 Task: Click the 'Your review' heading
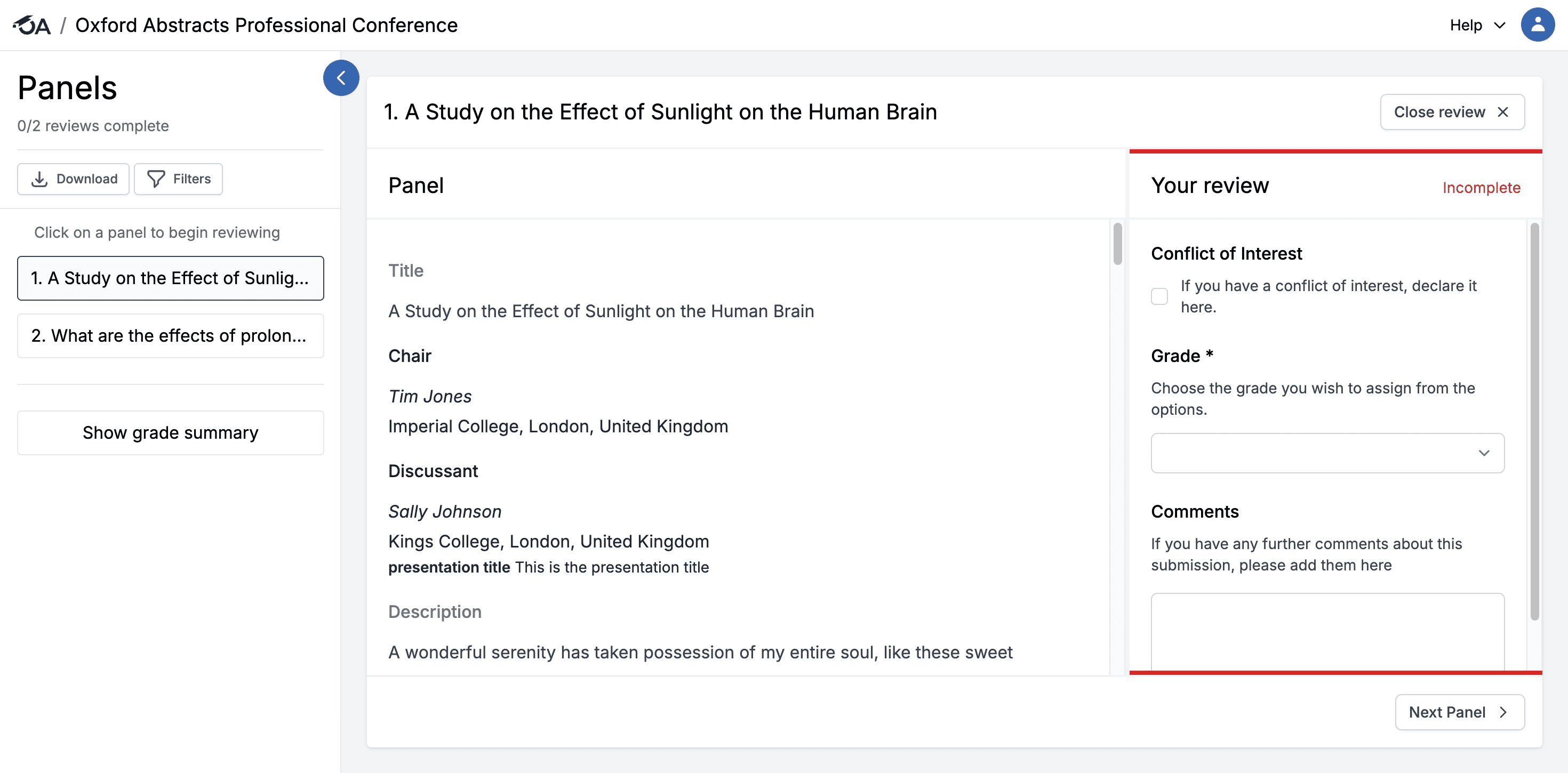1210,185
